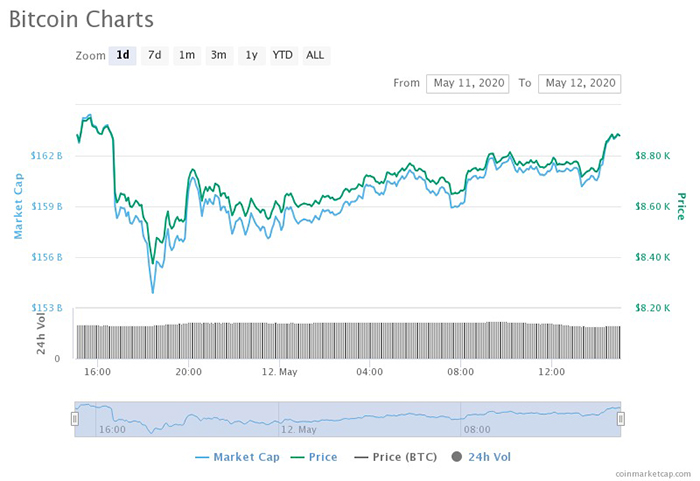Choose the 1y zoom option
This screenshot has height=481, width=700.
pos(251,55)
